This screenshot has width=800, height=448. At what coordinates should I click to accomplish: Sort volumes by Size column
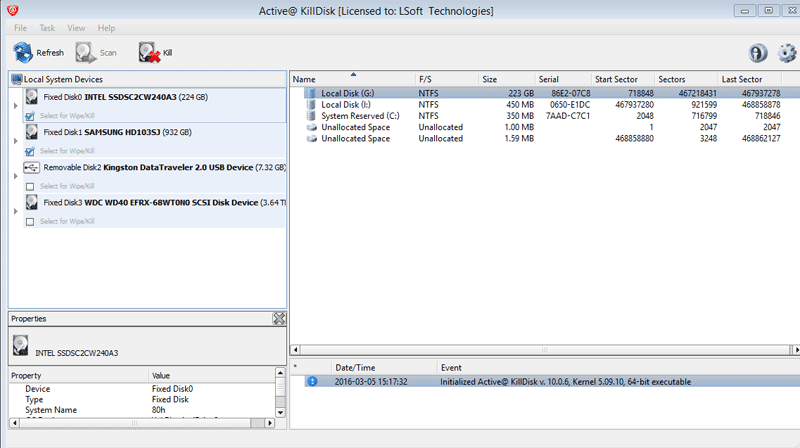507,79
